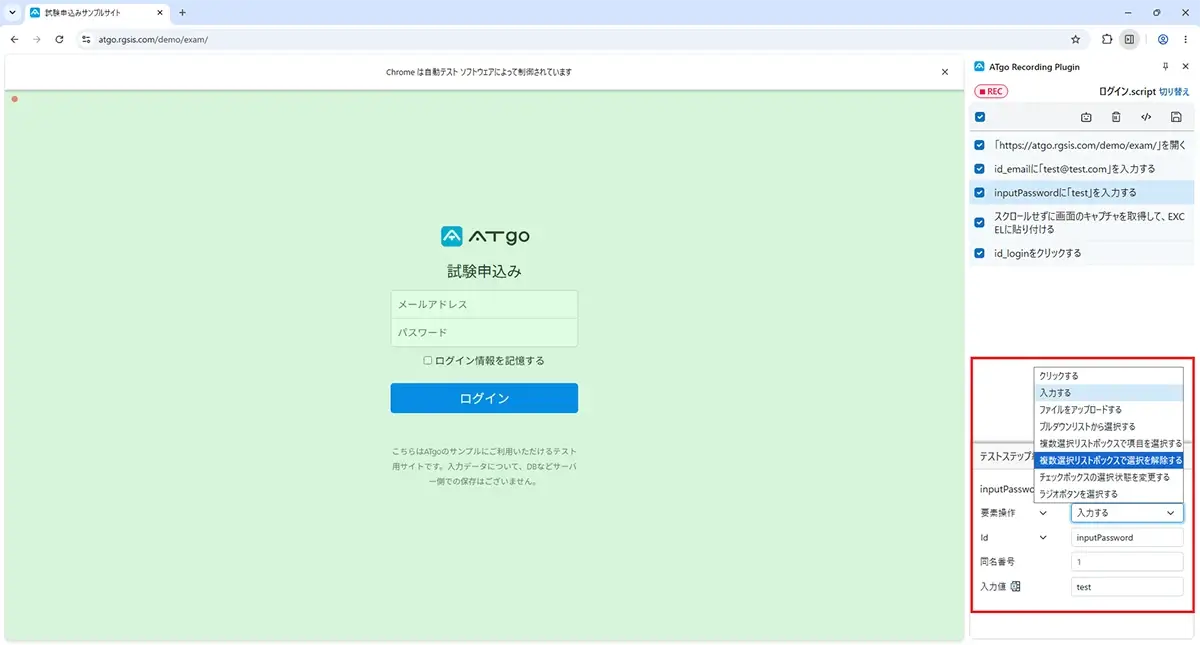Click the floppy disk save icon in plugin toolbar
The width and height of the screenshot is (1200, 645).
pos(1176,117)
